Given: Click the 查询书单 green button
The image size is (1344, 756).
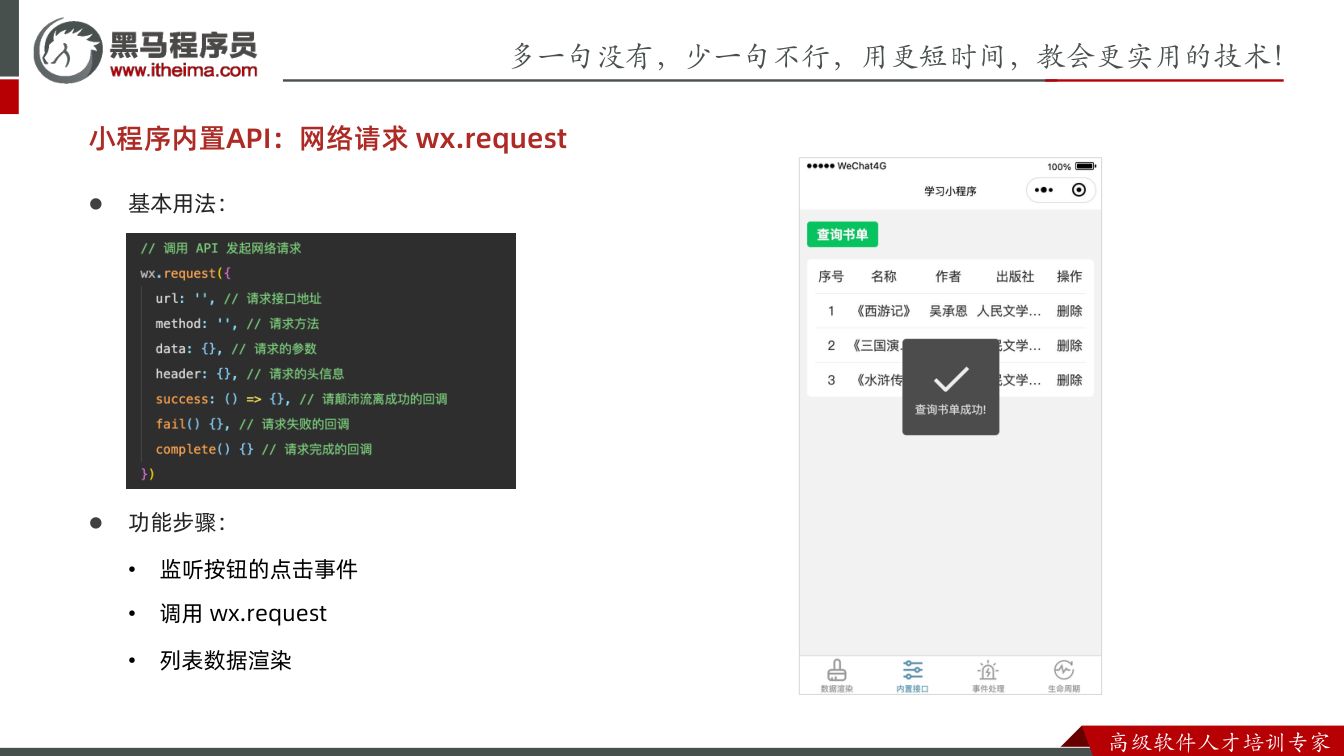Looking at the screenshot, I should point(842,234).
